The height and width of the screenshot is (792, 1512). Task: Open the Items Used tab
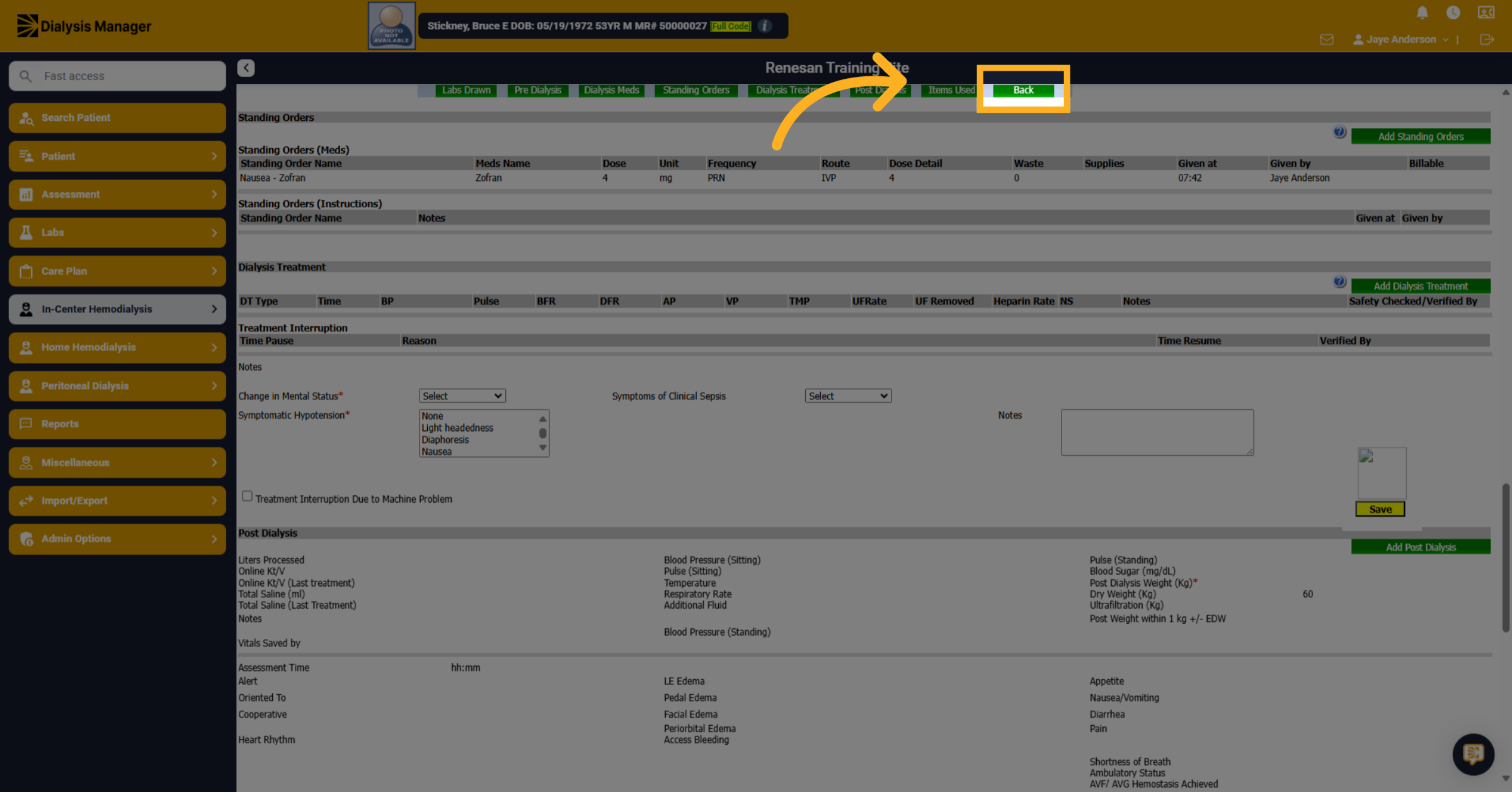[951, 90]
